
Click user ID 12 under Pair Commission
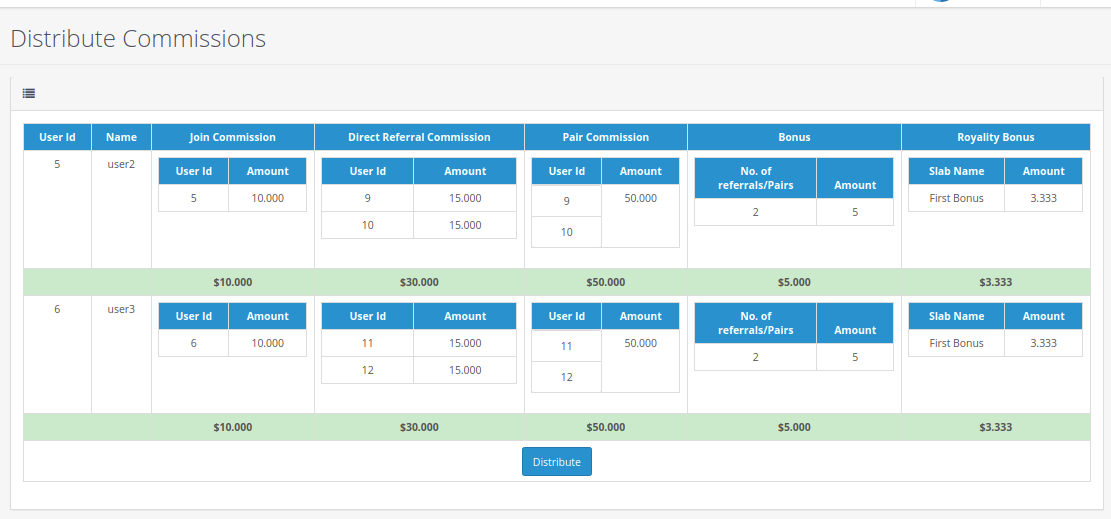coord(566,377)
